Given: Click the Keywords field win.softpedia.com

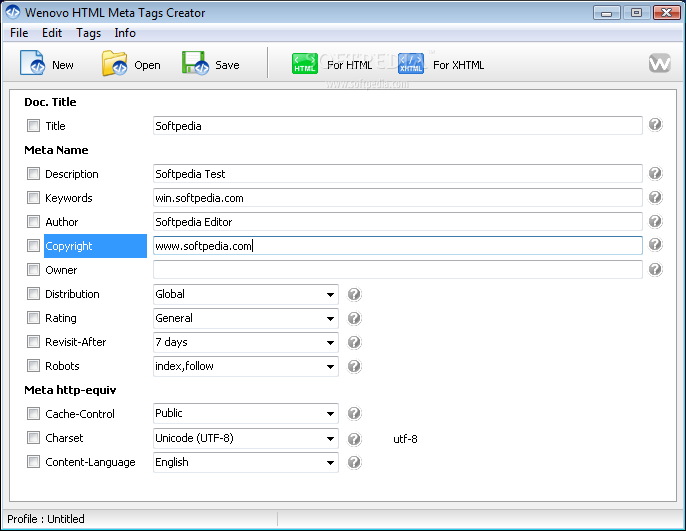Looking at the screenshot, I should click(398, 198).
